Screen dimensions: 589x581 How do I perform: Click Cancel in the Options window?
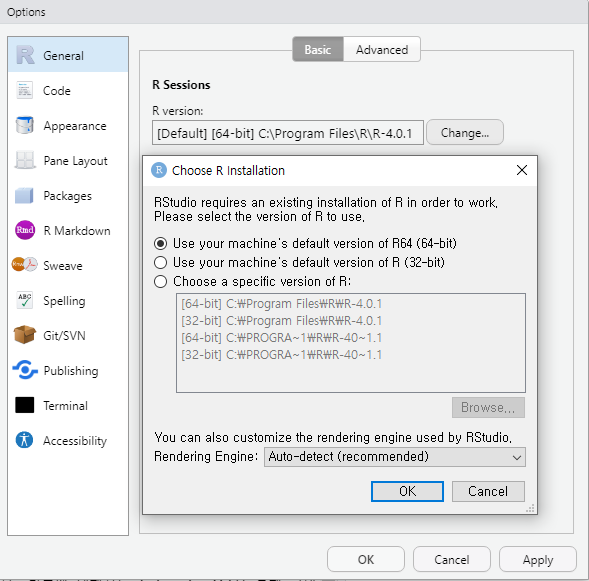[x=452, y=559]
